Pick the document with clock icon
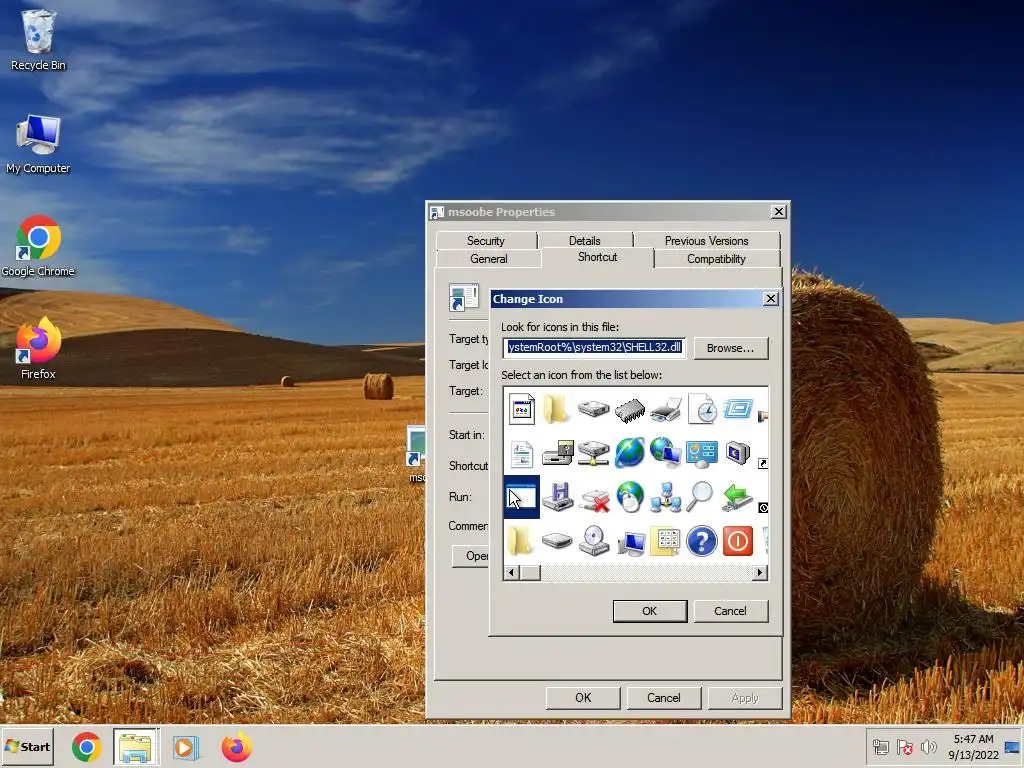The image size is (1024, 768). 702,409
